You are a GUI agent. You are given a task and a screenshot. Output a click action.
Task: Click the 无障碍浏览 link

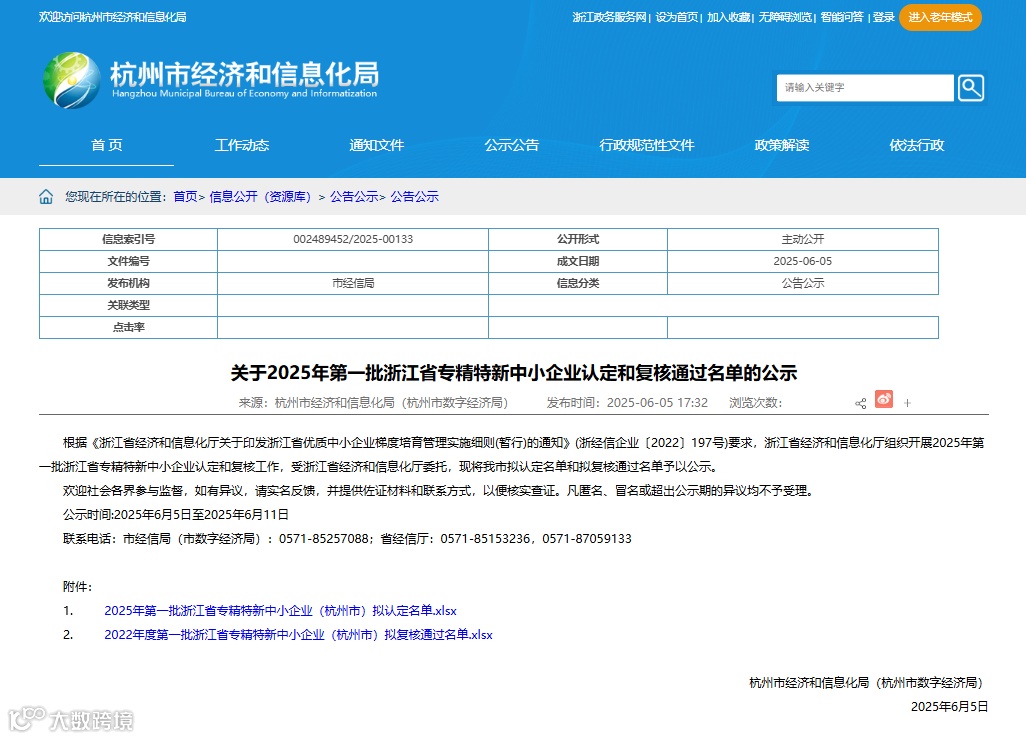pyautogui.click(x=785, y=18)
